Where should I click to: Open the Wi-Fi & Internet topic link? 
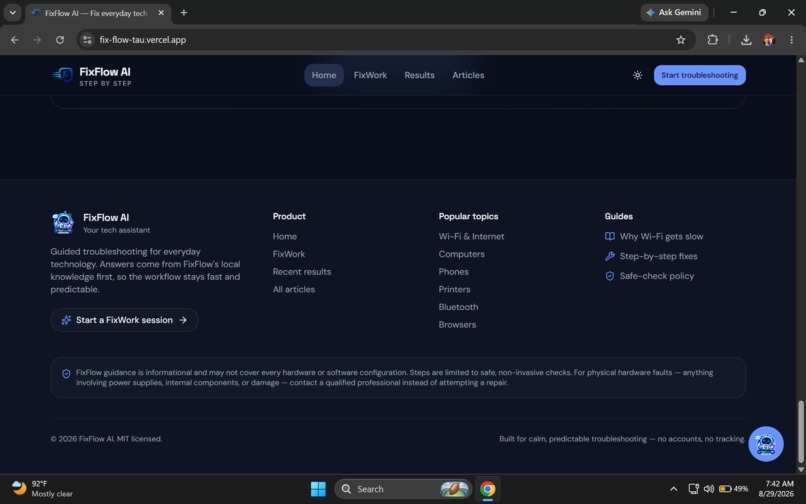tap(471, 237)
